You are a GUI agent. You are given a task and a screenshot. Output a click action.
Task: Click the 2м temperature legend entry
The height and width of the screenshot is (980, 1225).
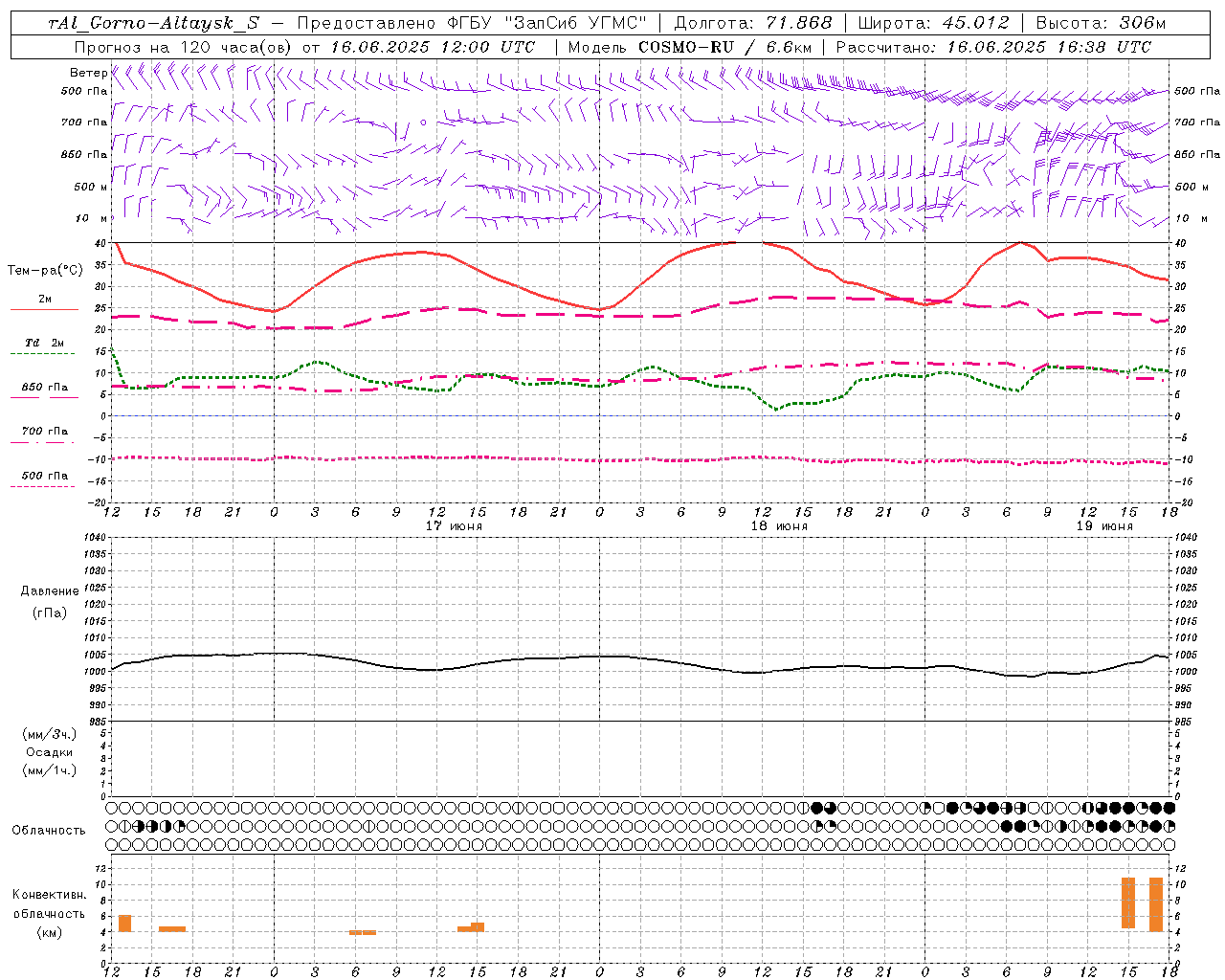pyautogui.click(x=45, y=300)
